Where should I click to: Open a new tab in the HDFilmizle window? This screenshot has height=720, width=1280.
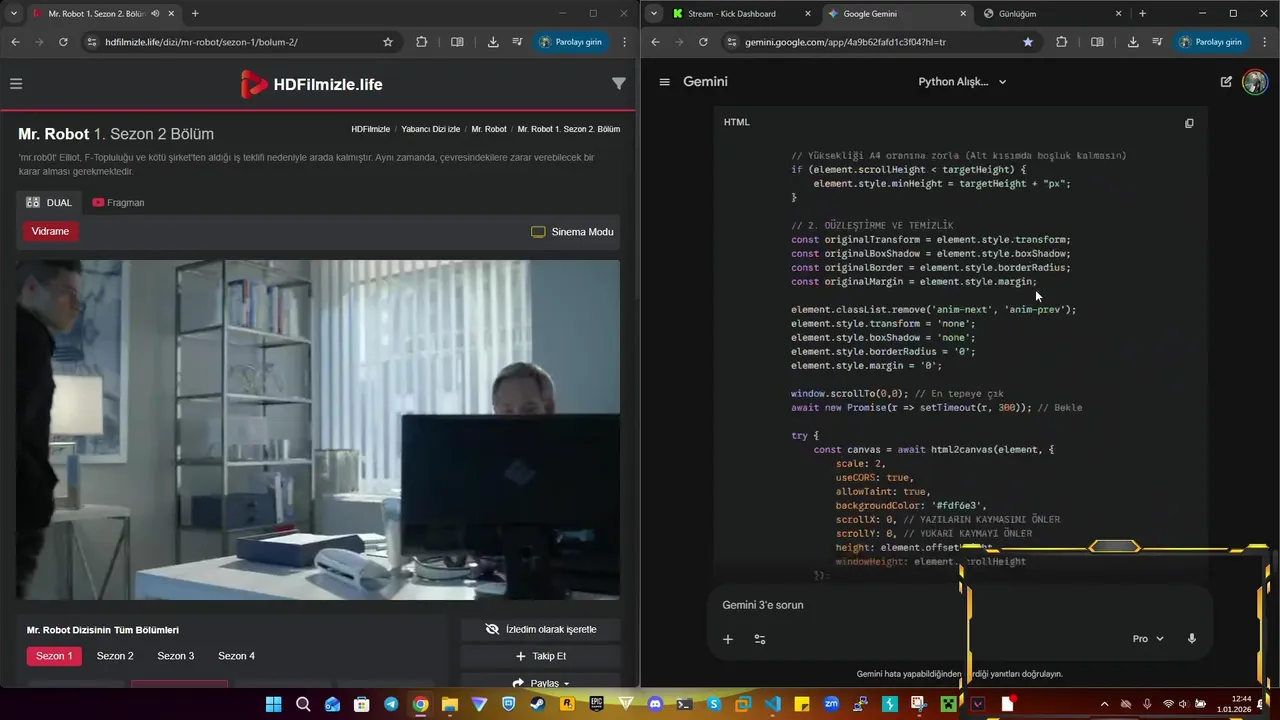coord(195,13)
